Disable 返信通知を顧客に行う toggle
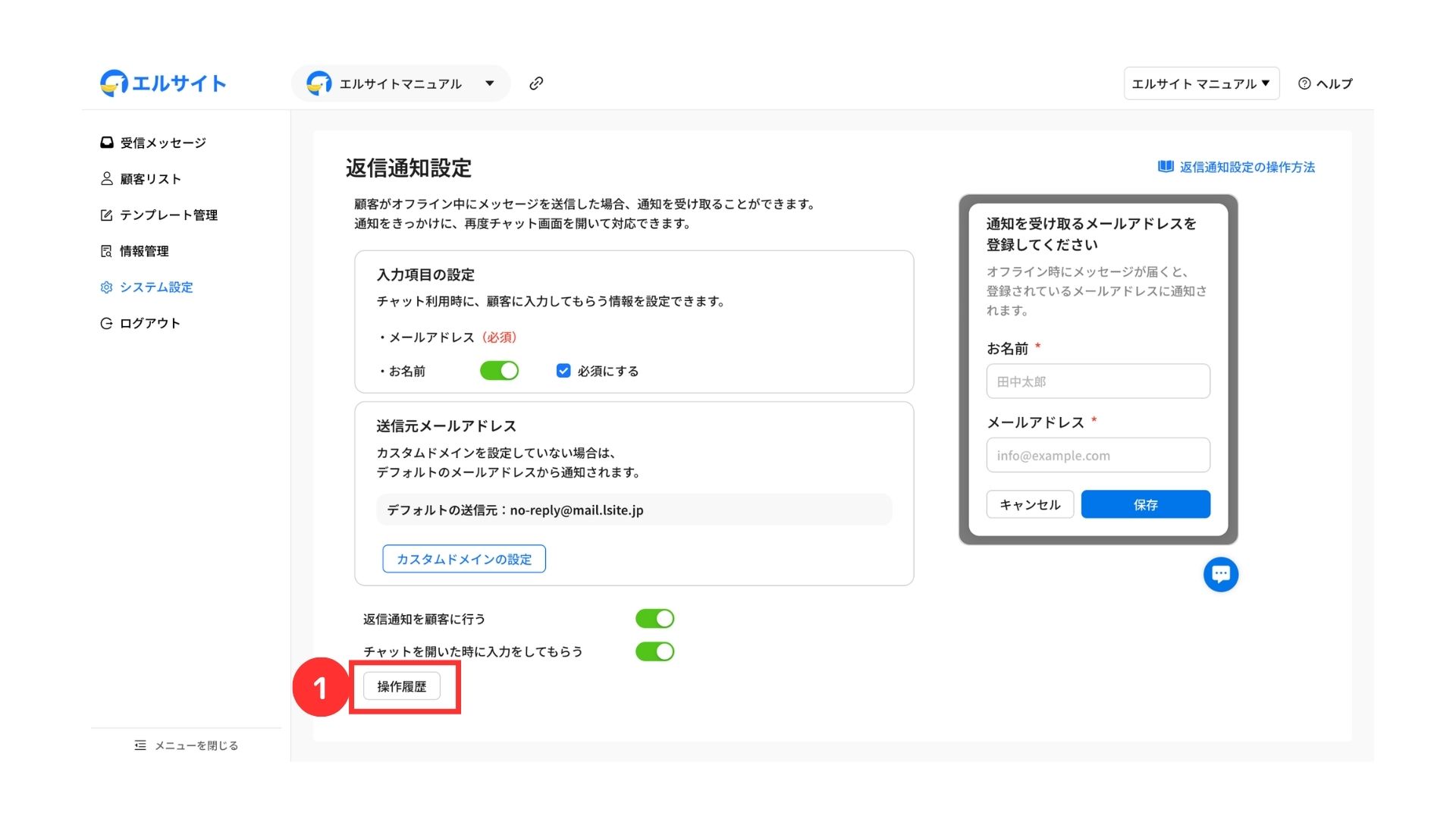The width and height of the screenshot is (1456, 819). pos(654,619)
